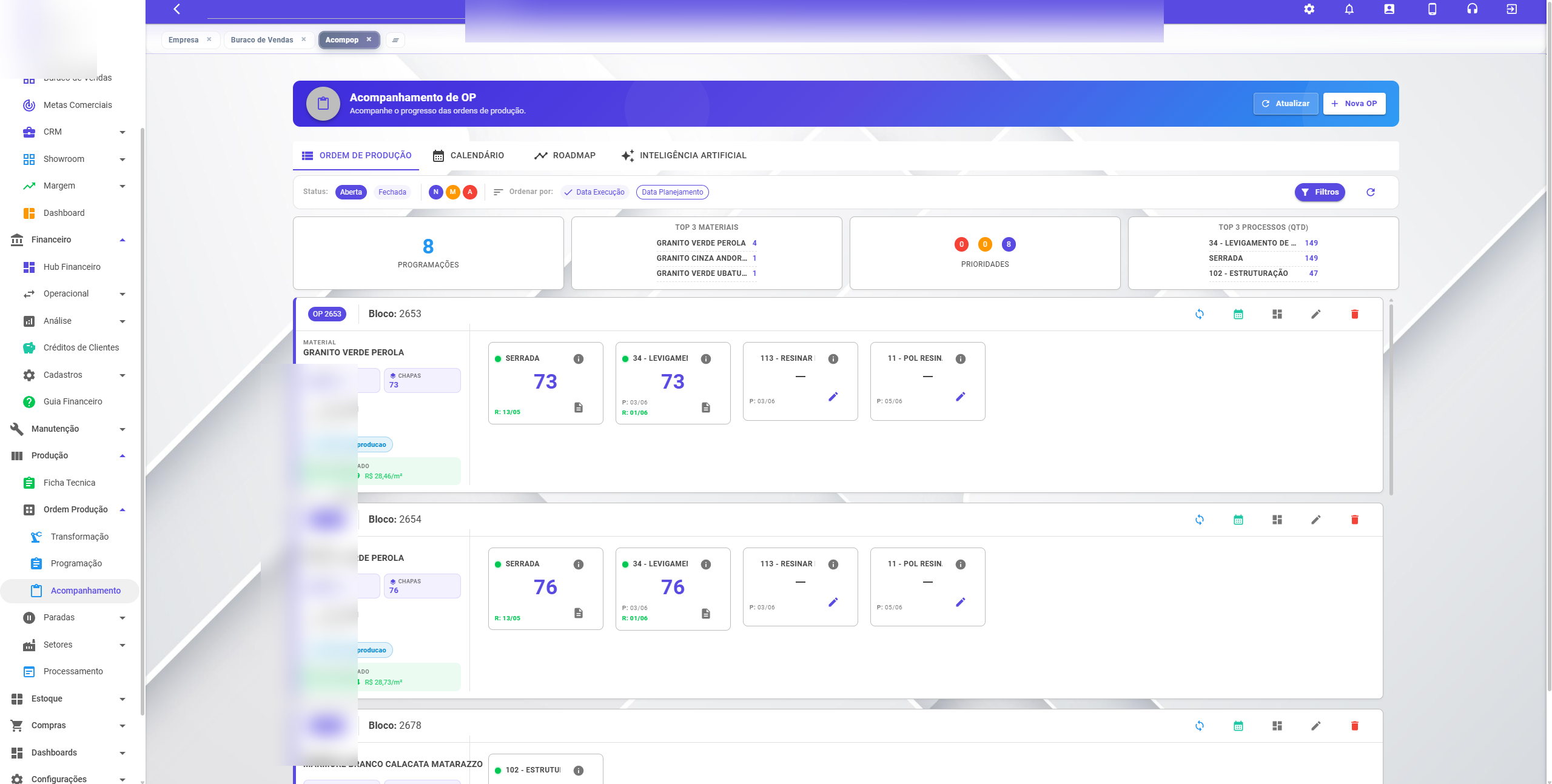
Task: Click the mobile device icon
Action: 1432,9
